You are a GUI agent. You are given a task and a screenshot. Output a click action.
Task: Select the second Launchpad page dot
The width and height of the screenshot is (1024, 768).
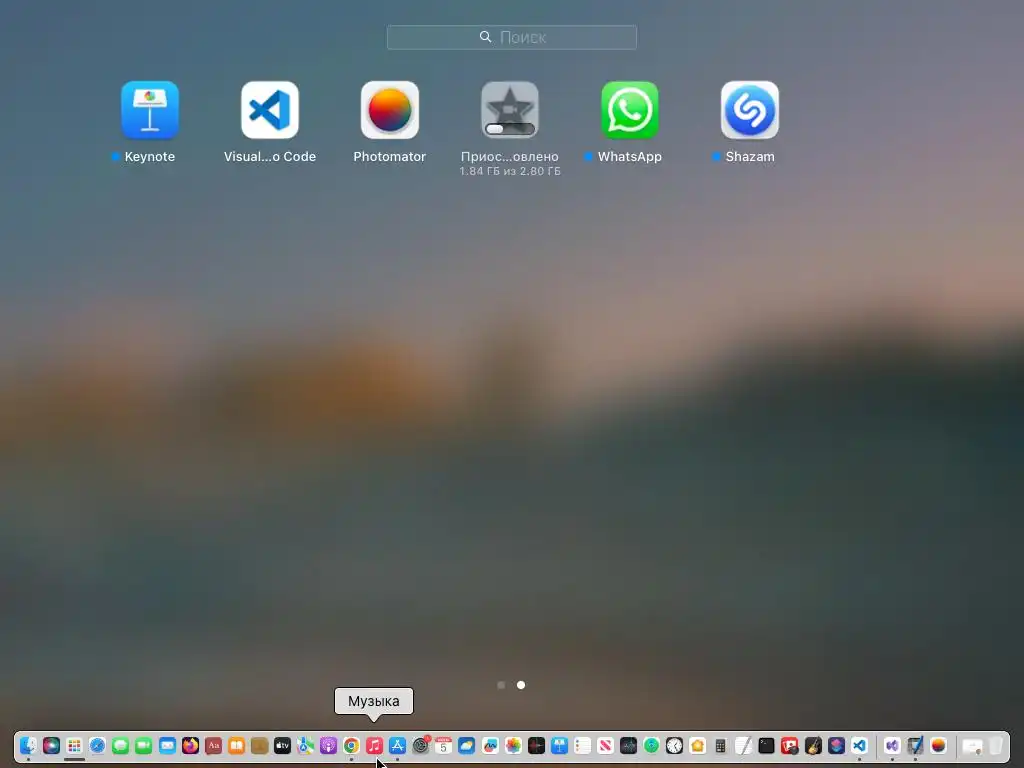[521, 685]
